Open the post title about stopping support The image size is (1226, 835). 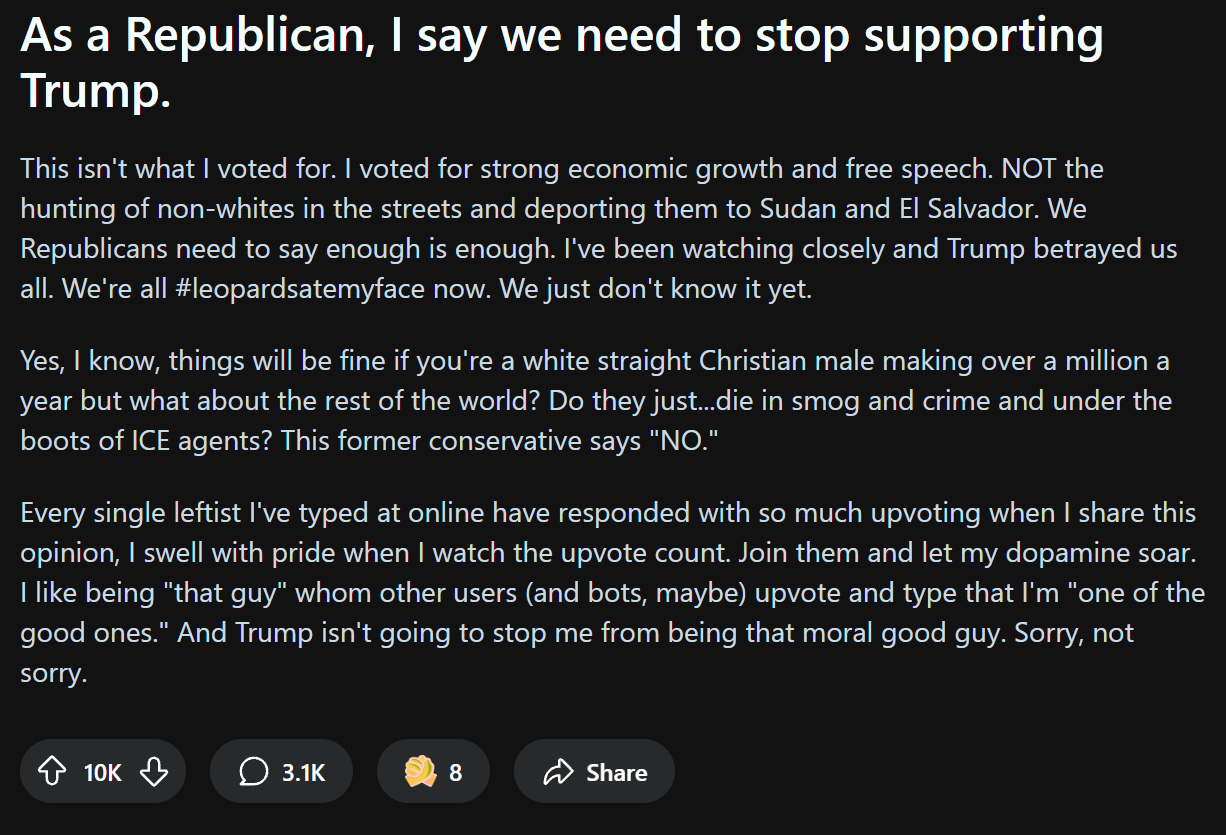pos(562,63)
